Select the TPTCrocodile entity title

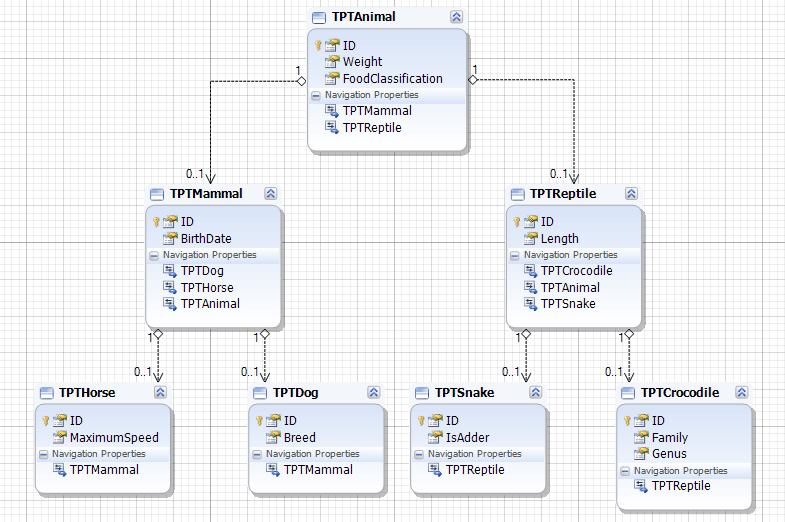click(680, 392)
